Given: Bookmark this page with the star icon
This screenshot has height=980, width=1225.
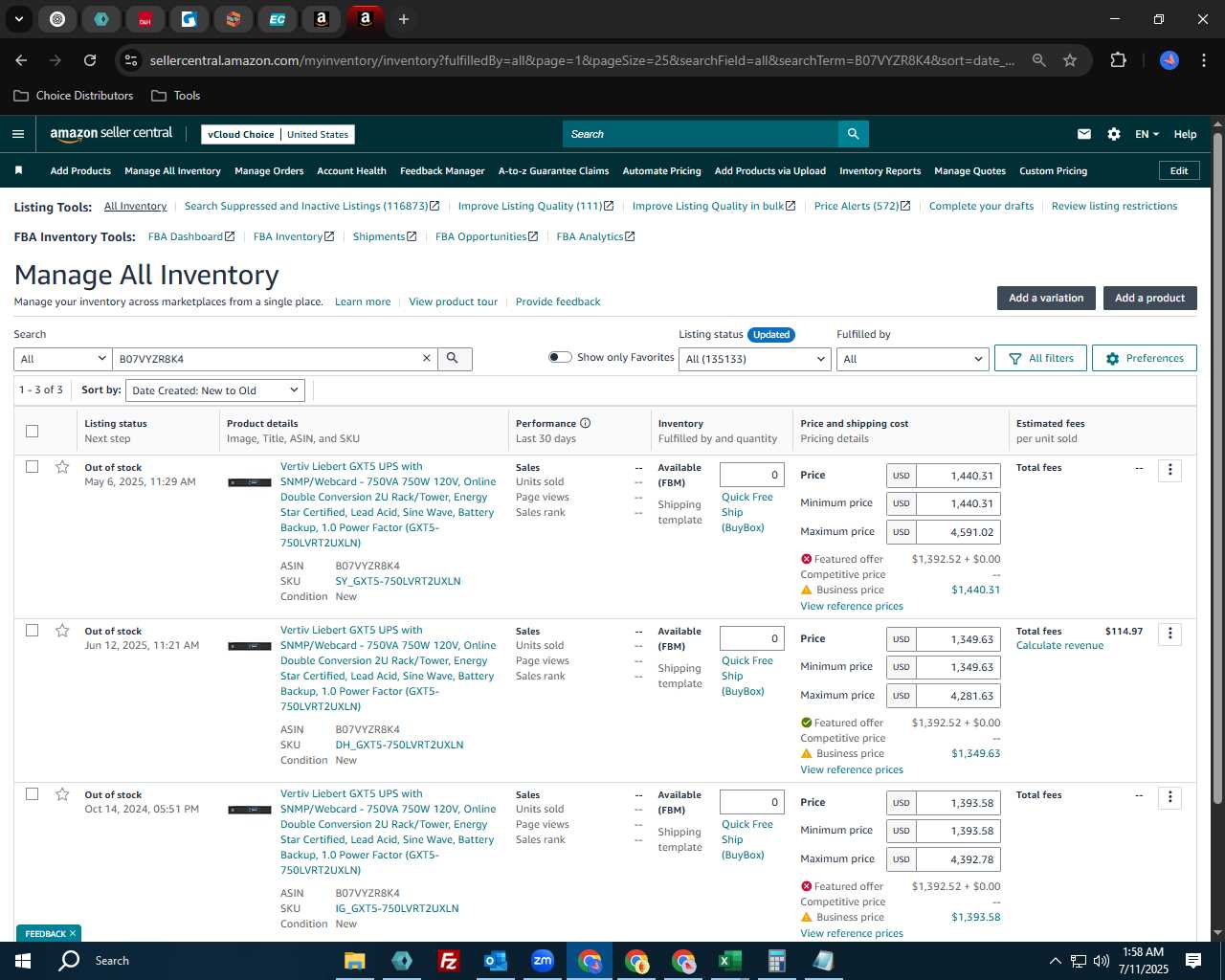Looking at the screenshot, I should 1070,60.
